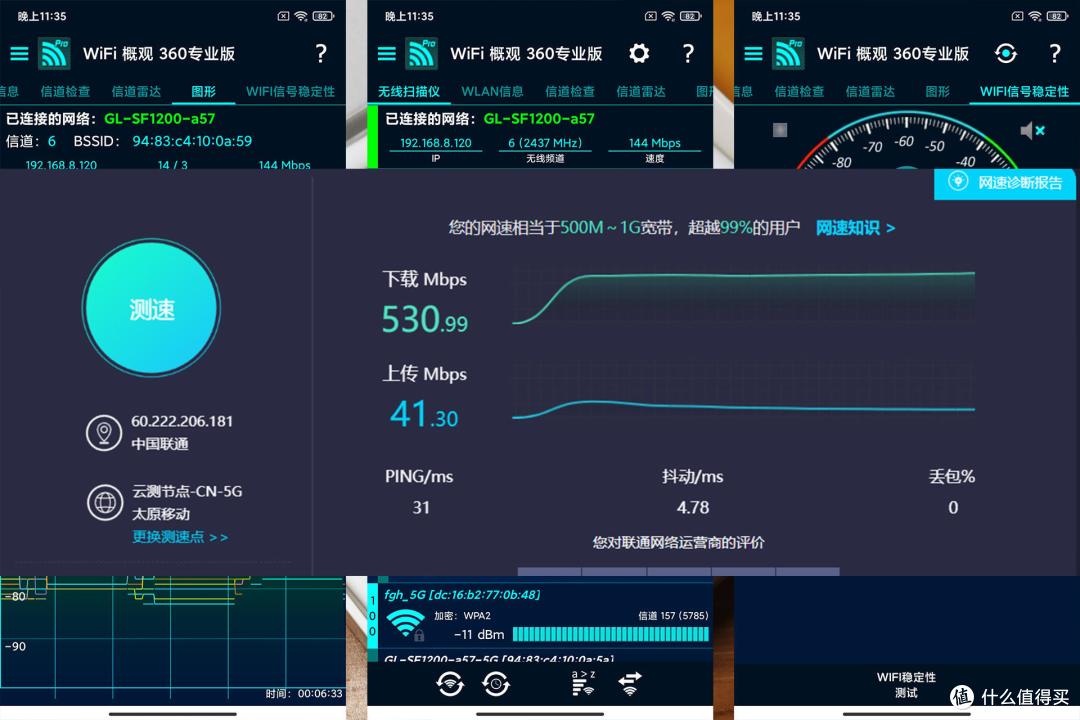The width and height of the screenshot is (1080, 720).
Task: Click the globe icon beside 云测节点-CN-5G
Action: (105, 503)
